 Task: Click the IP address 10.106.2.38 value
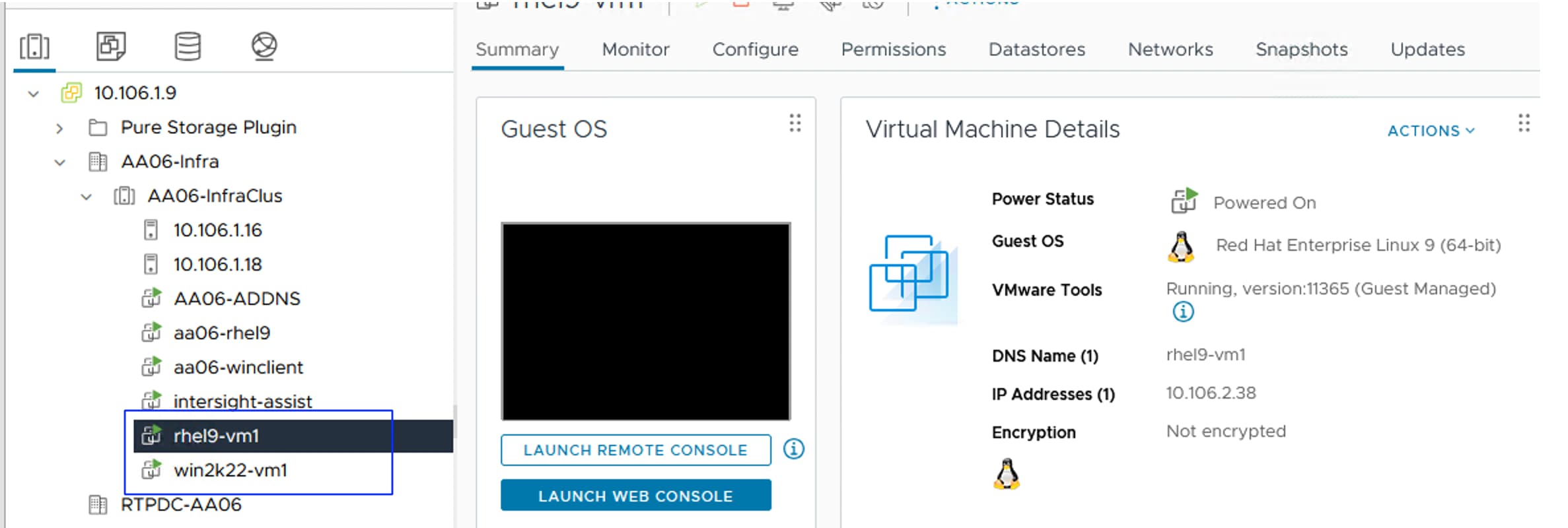[1211, 393]
